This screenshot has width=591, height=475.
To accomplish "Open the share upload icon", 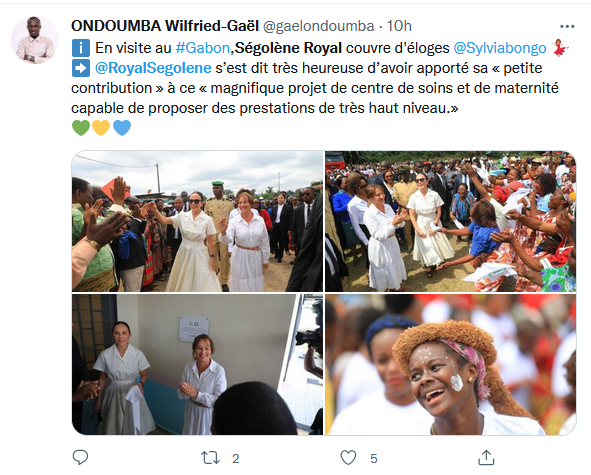I will pos(486,458).
